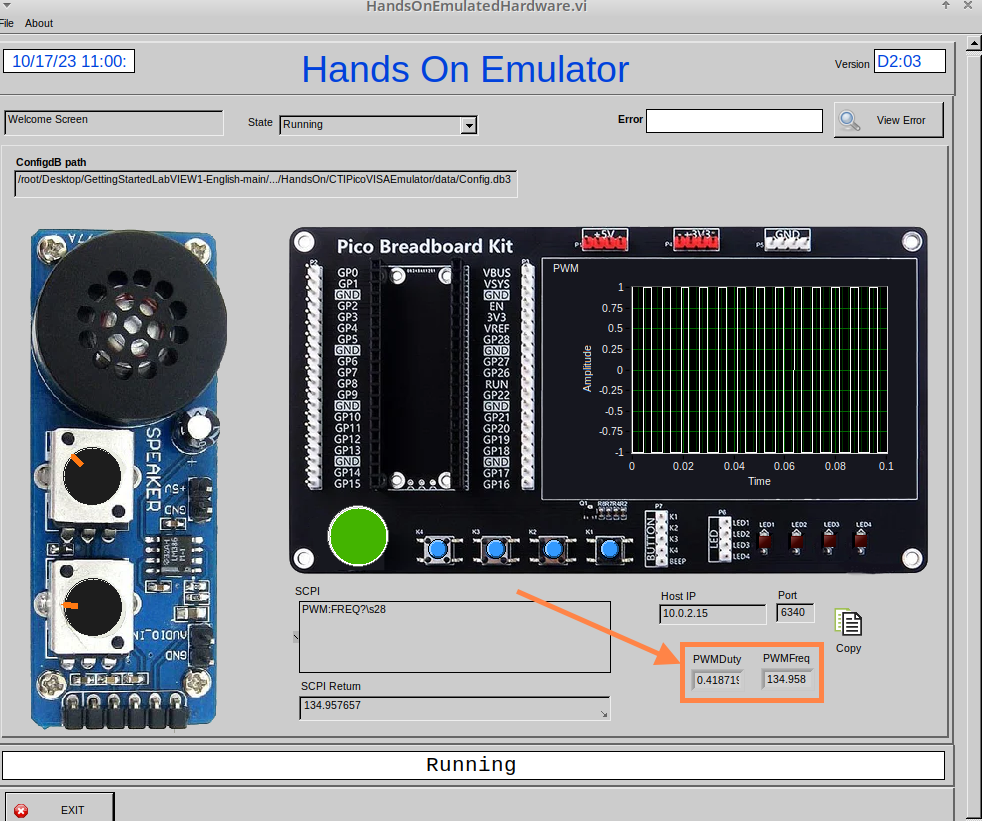Click the speaker cone on the blue board

click(x=130, y=326)
